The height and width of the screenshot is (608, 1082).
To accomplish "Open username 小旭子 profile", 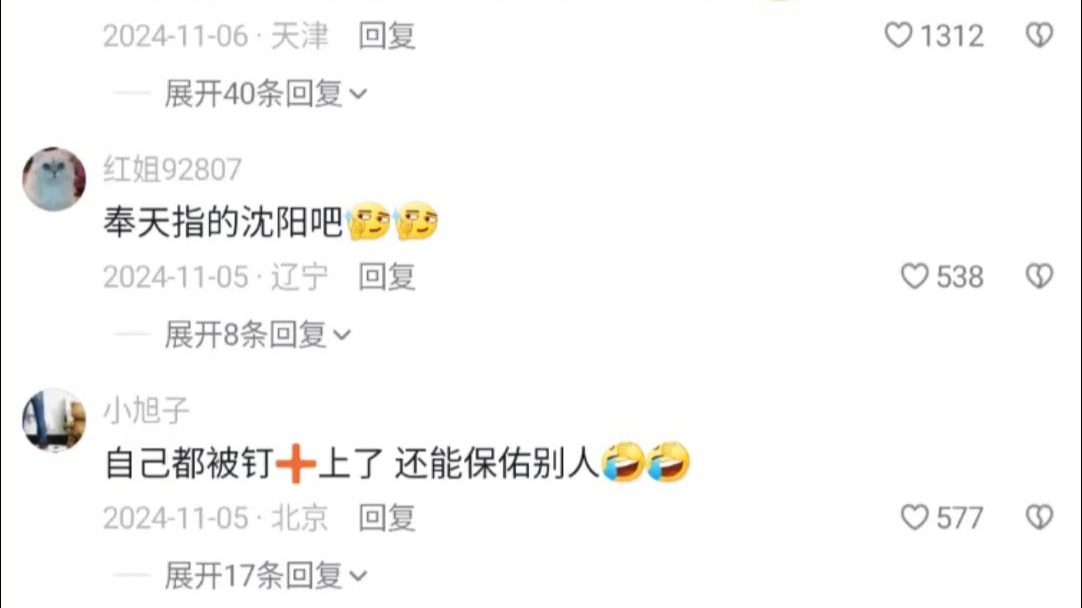I will pos(146,411).
